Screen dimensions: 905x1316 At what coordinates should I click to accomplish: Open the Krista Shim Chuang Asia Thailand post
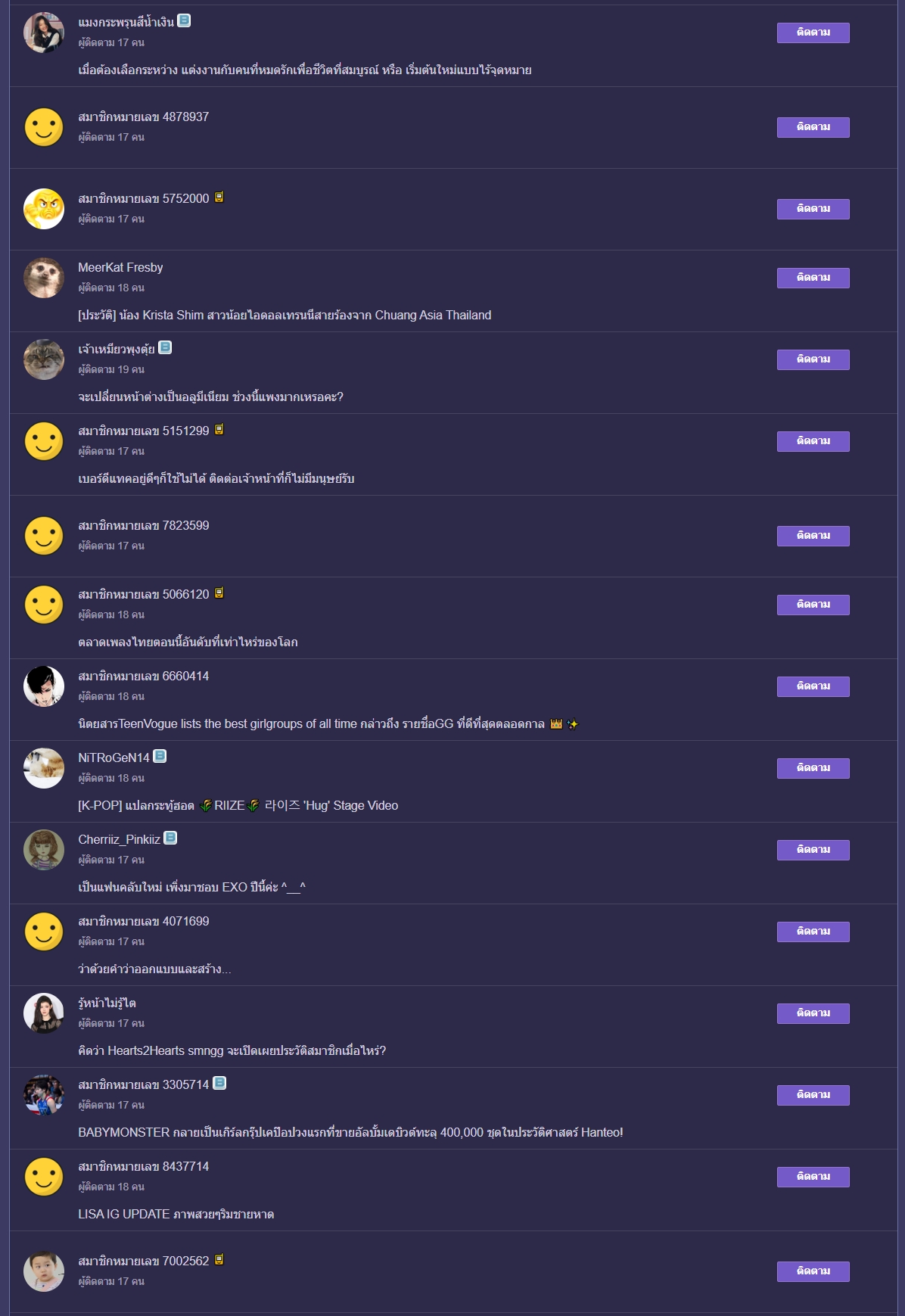coord(285,315)
